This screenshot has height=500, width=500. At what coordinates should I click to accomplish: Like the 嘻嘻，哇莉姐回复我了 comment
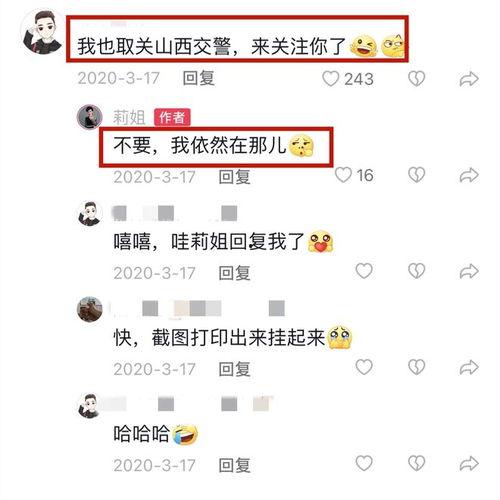(x=364, y=271)
